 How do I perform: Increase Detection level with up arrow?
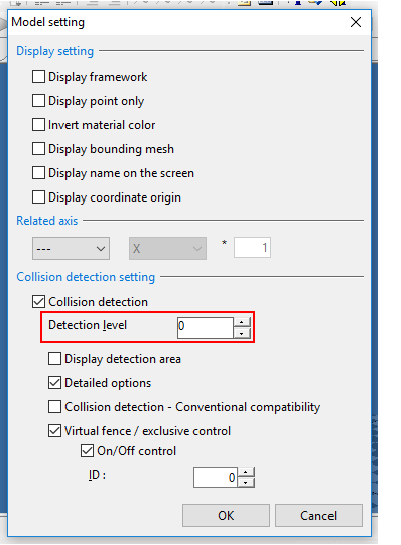coord(242,322)
